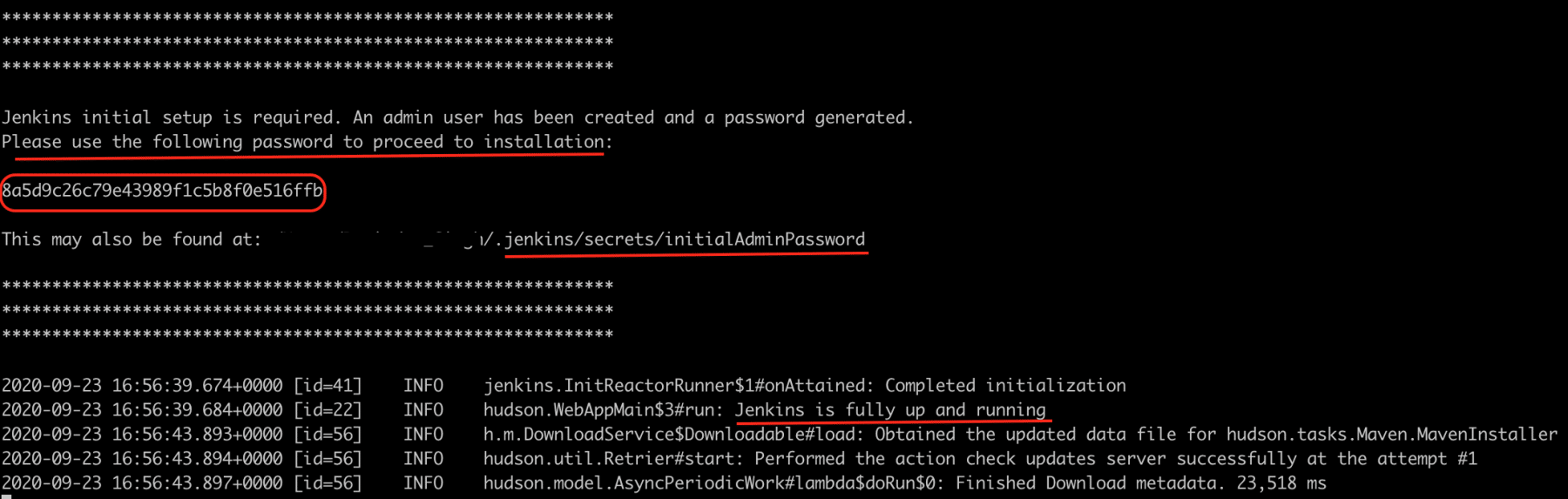The width and height of the screenshot is (1568, 499).
Task: Click the [id=22] thread identifier
Action: (x=328, y=410)
